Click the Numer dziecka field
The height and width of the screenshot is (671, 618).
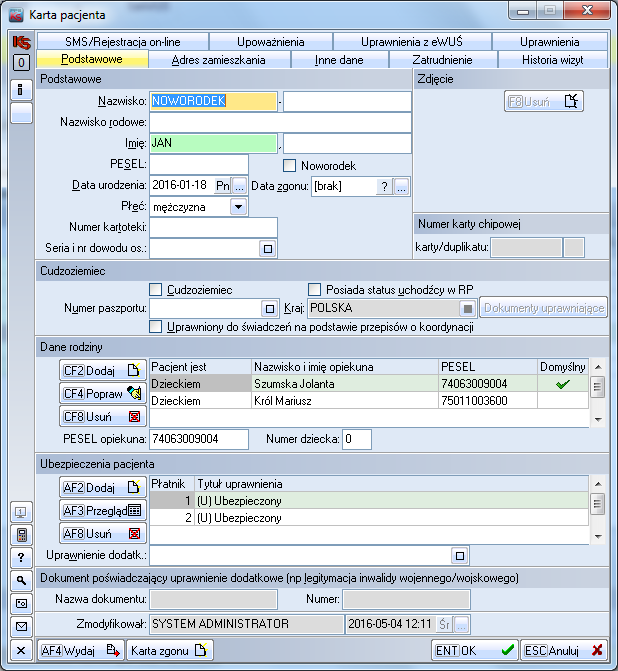[357, 439]
